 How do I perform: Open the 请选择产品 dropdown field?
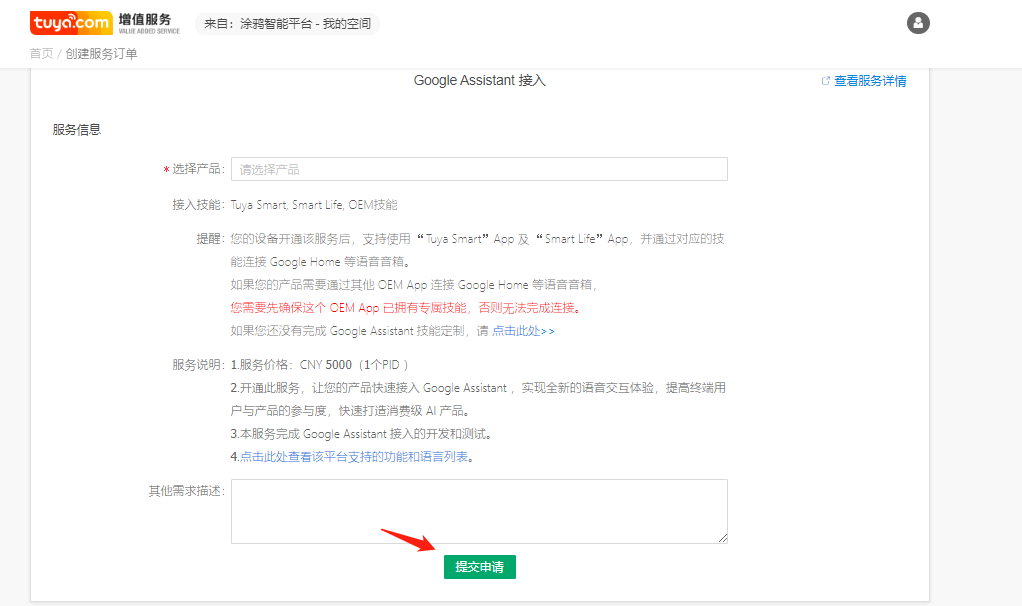pos(479,169)
